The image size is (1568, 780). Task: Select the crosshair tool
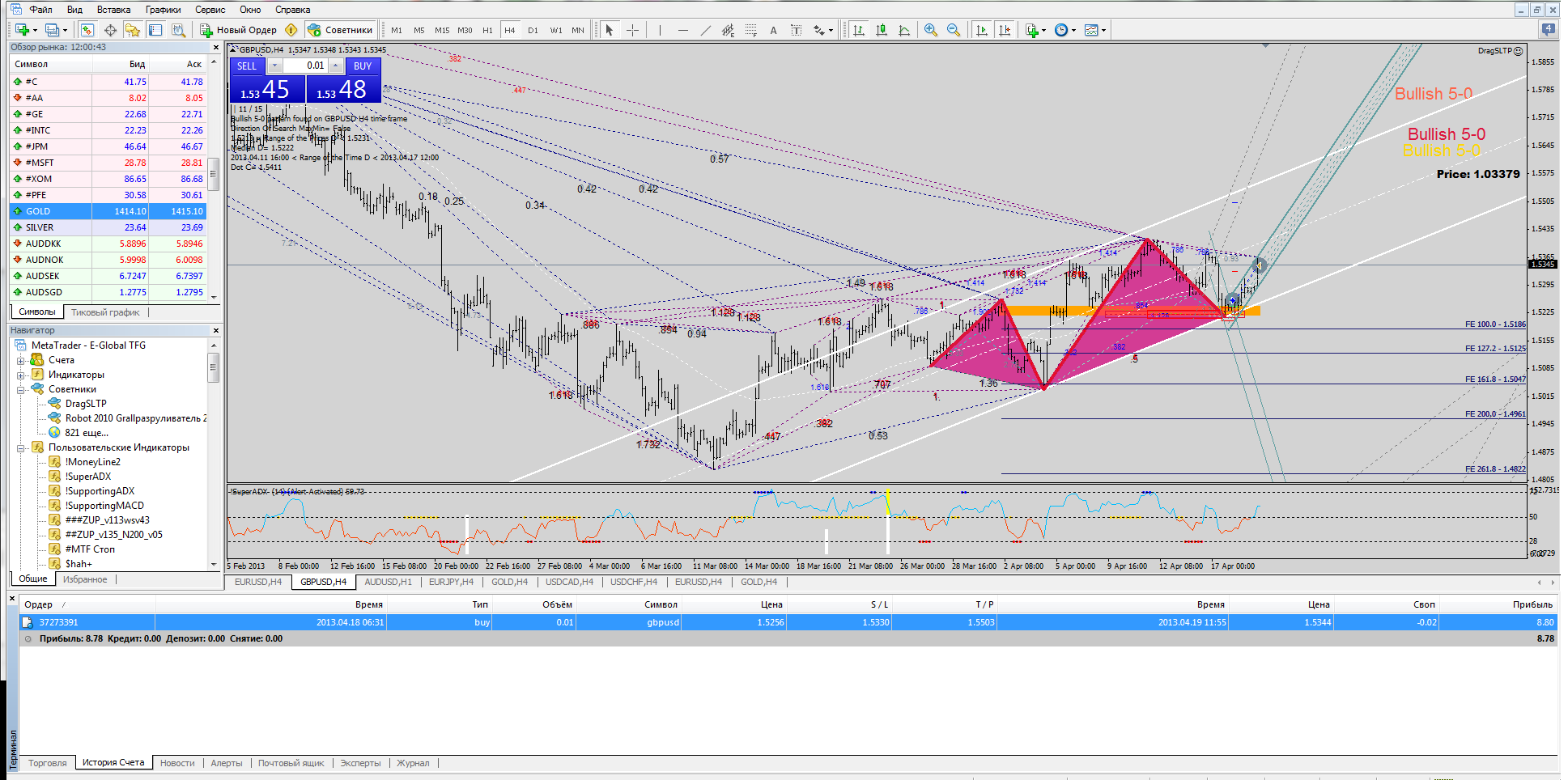coord(632,30)
